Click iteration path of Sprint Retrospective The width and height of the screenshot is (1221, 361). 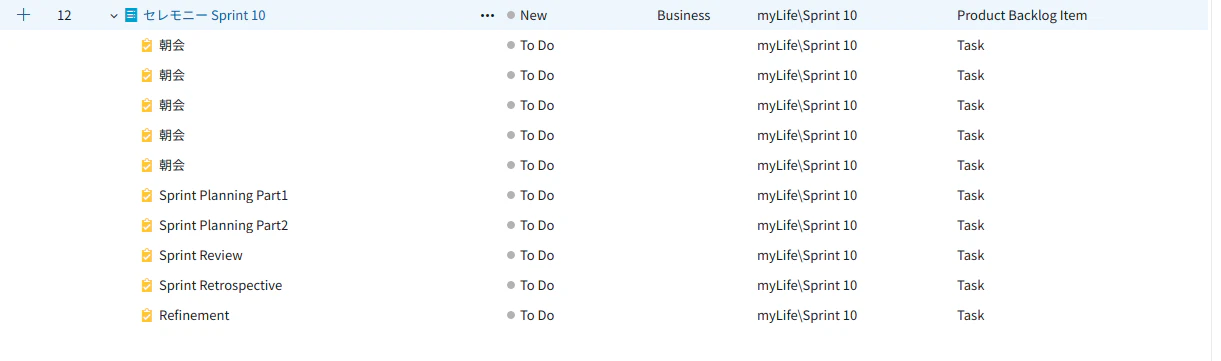pos(807,285)
